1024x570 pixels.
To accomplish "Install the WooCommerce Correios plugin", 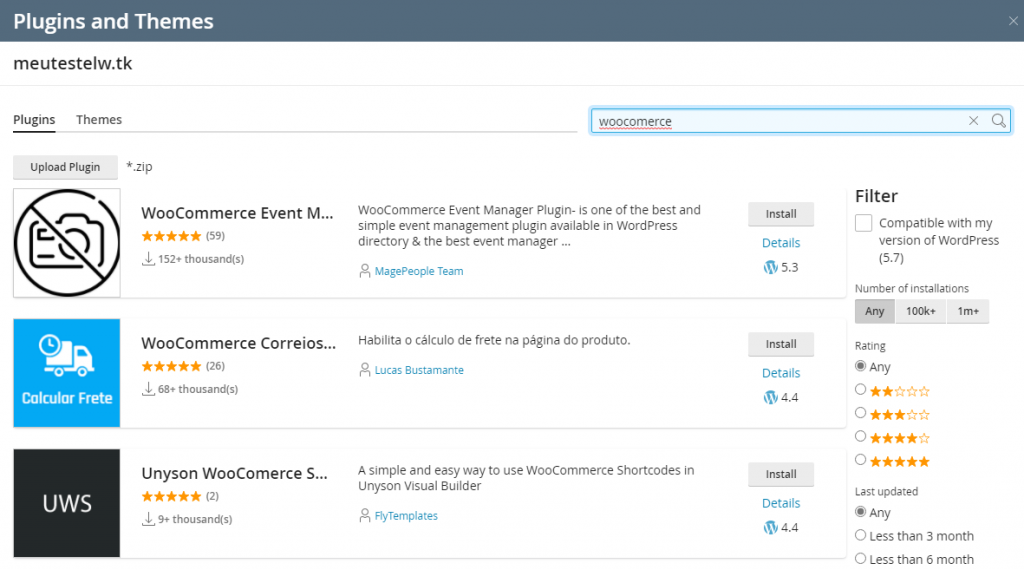I will click(781, 344).
